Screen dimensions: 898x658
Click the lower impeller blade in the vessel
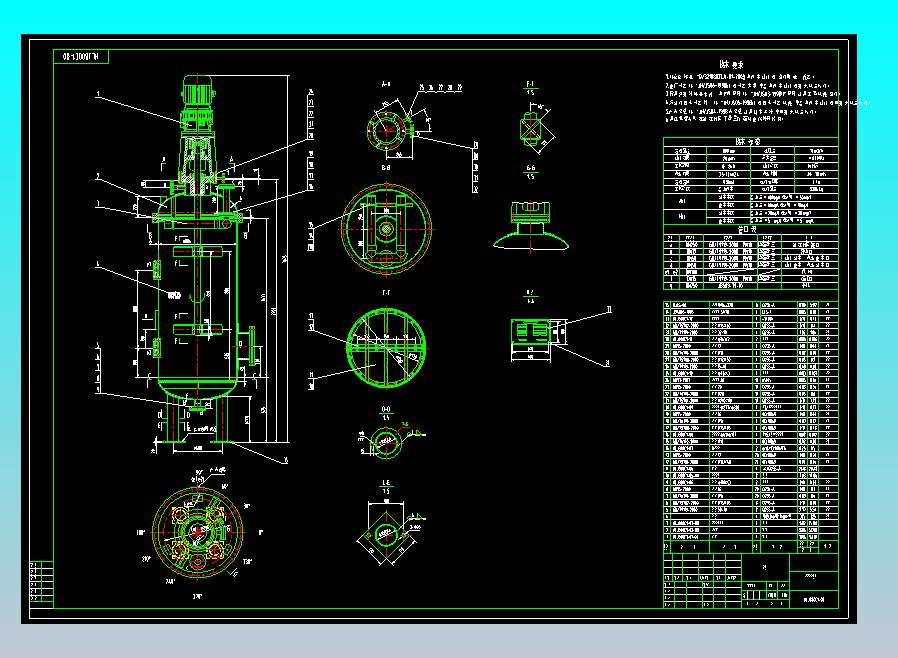click(x=198, y=329)
